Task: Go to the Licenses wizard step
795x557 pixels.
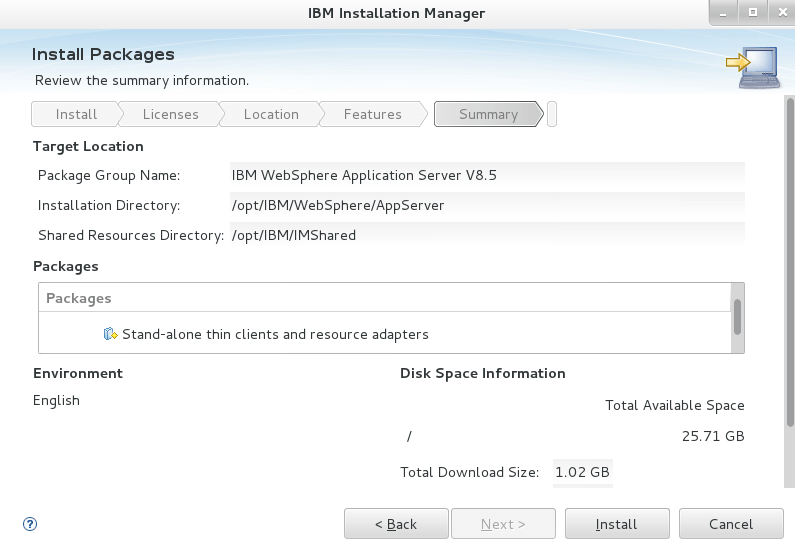Action: (x=170, y=114)
